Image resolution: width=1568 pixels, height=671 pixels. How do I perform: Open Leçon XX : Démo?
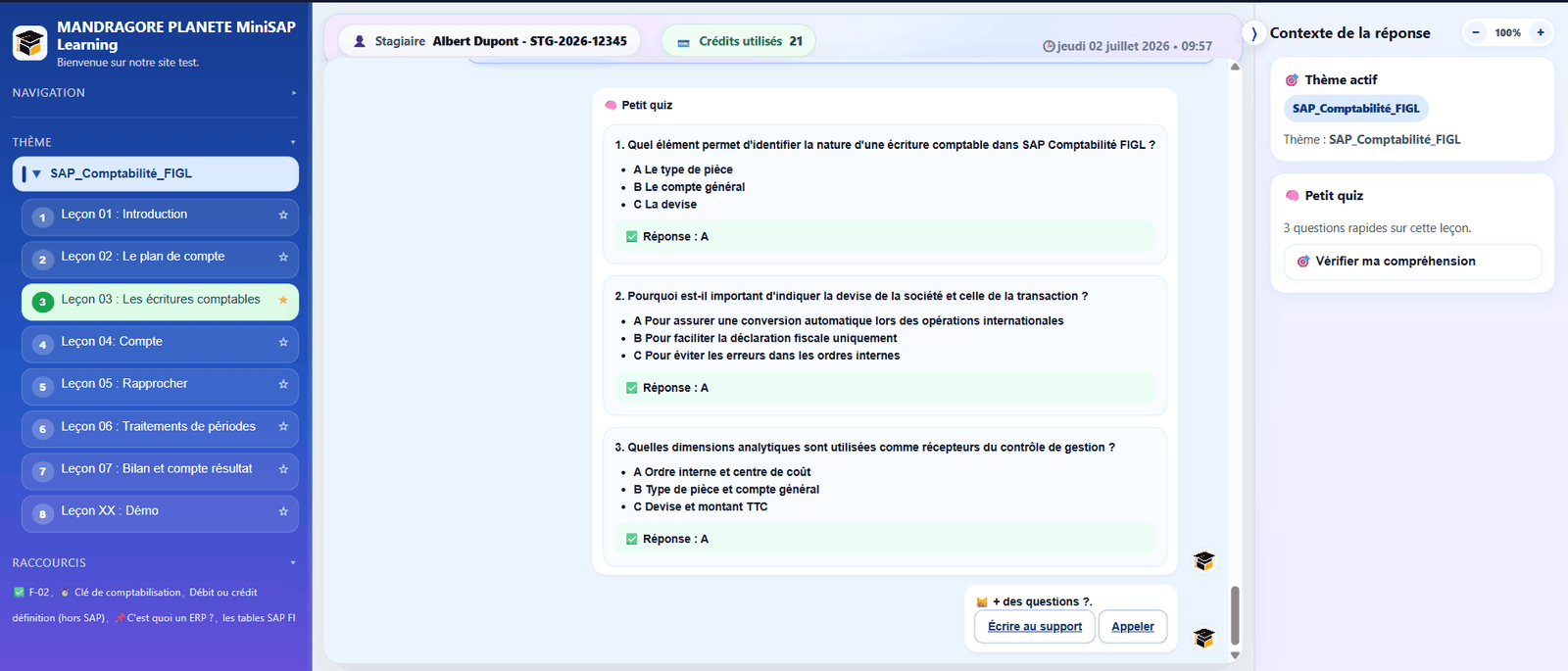(x=160, y=513)
